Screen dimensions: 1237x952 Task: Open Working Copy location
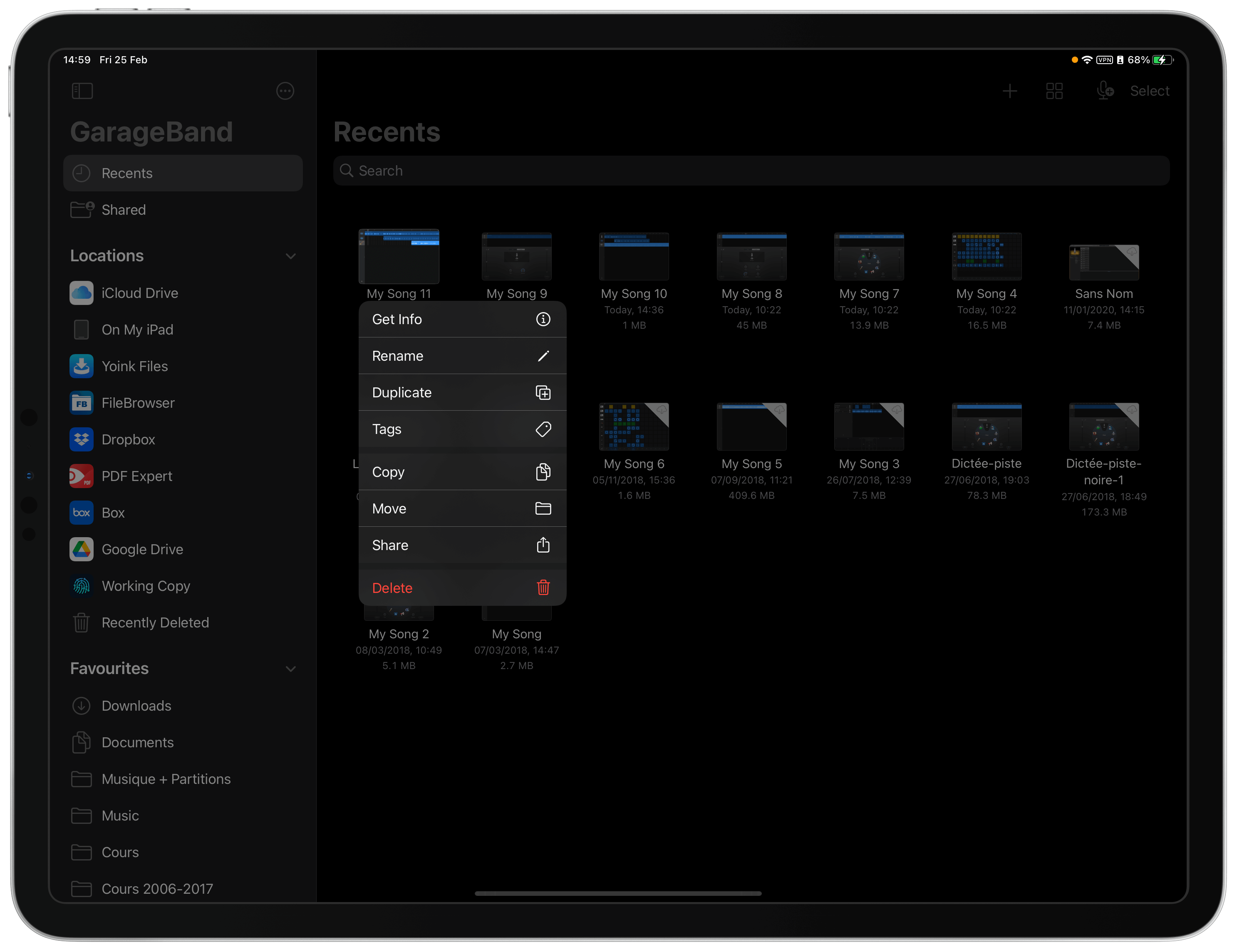(x=146, y=586)
